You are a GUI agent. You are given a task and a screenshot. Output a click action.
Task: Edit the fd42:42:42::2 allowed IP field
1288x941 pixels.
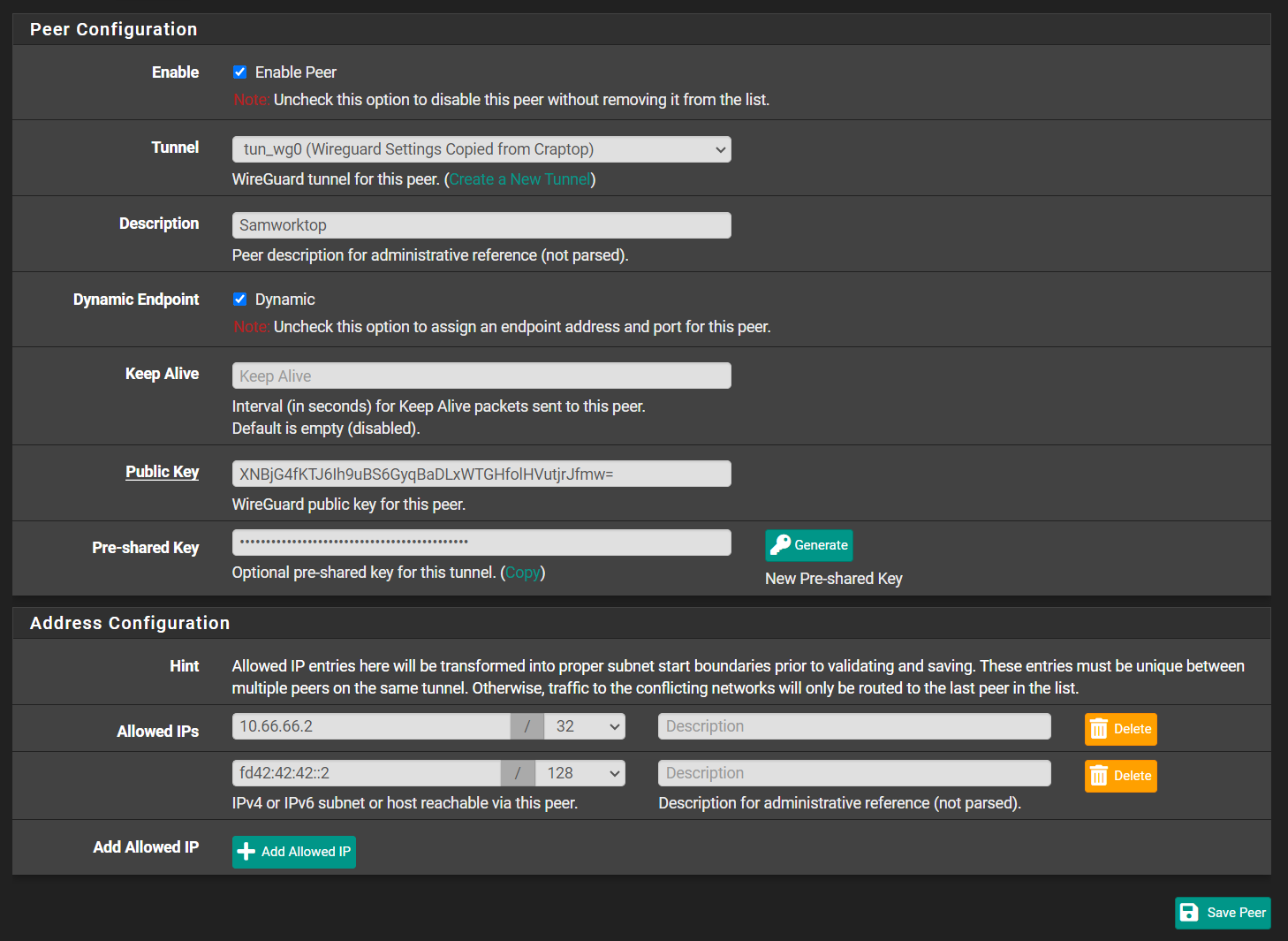click(x=367, y=773)
